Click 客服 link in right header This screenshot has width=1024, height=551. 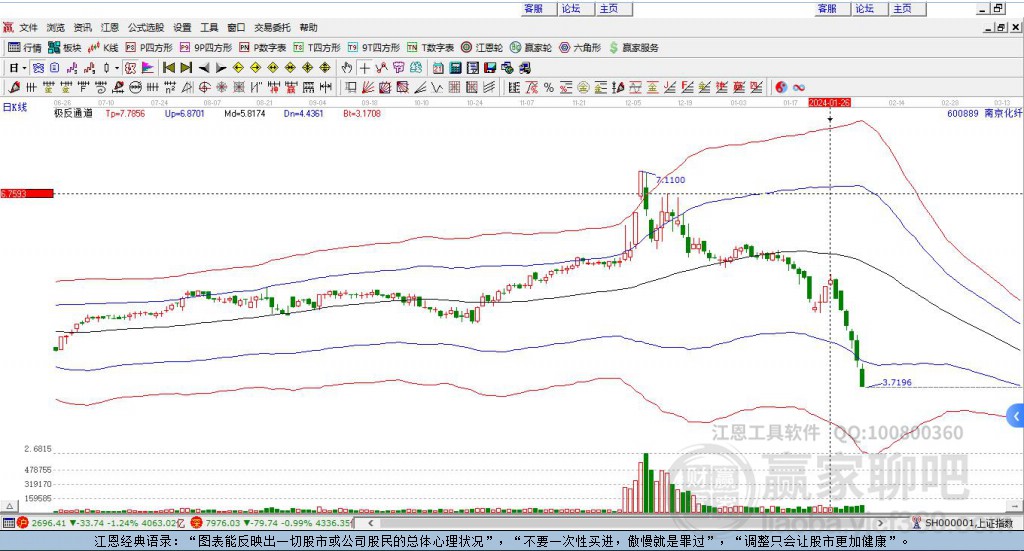coord(827,8)
